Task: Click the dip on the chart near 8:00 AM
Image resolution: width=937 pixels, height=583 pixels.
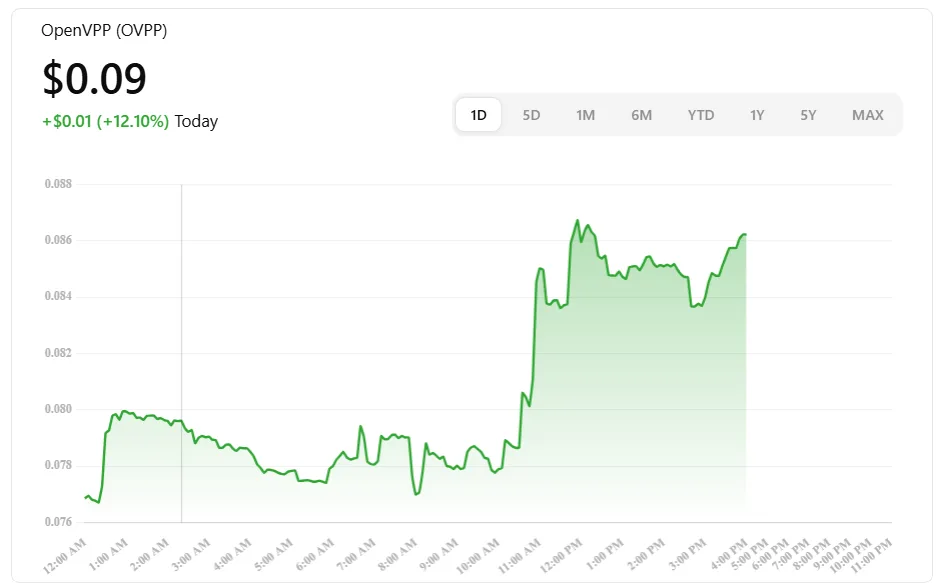Action: [x=416, y=492]
